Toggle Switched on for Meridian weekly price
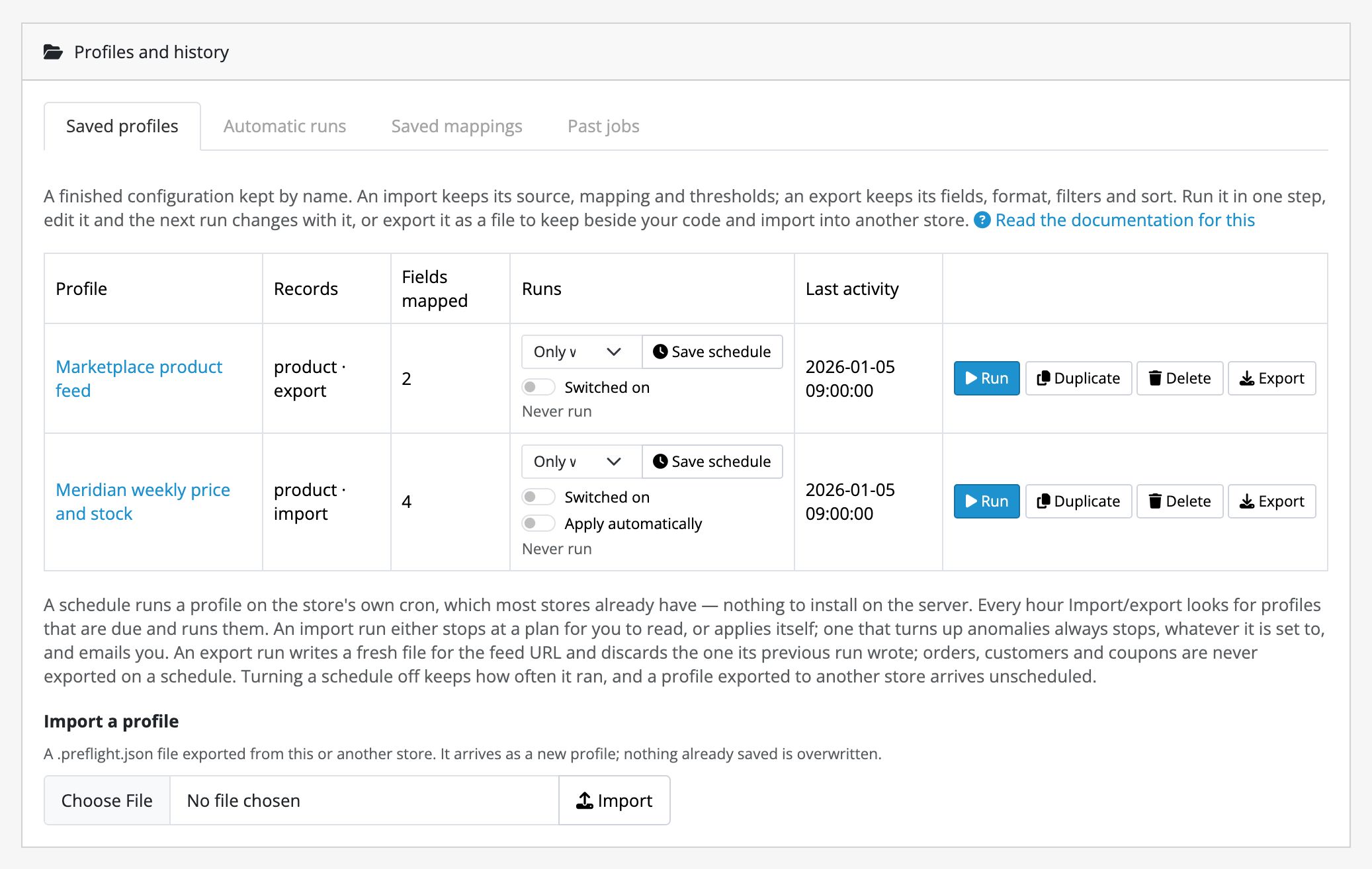 point(538,497)
